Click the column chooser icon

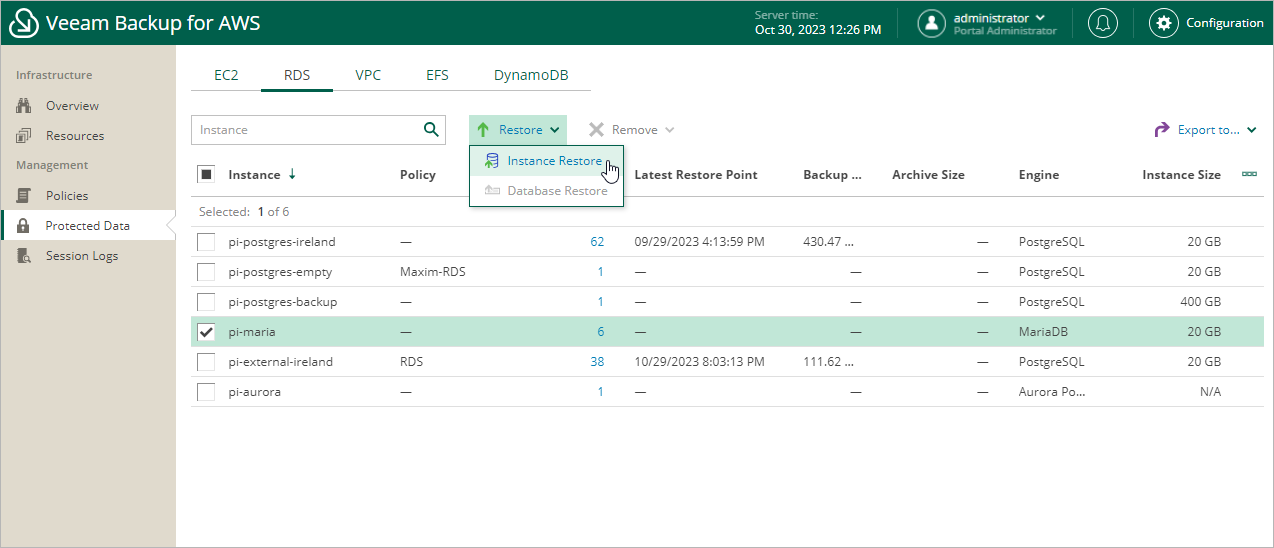point(1249,174)
